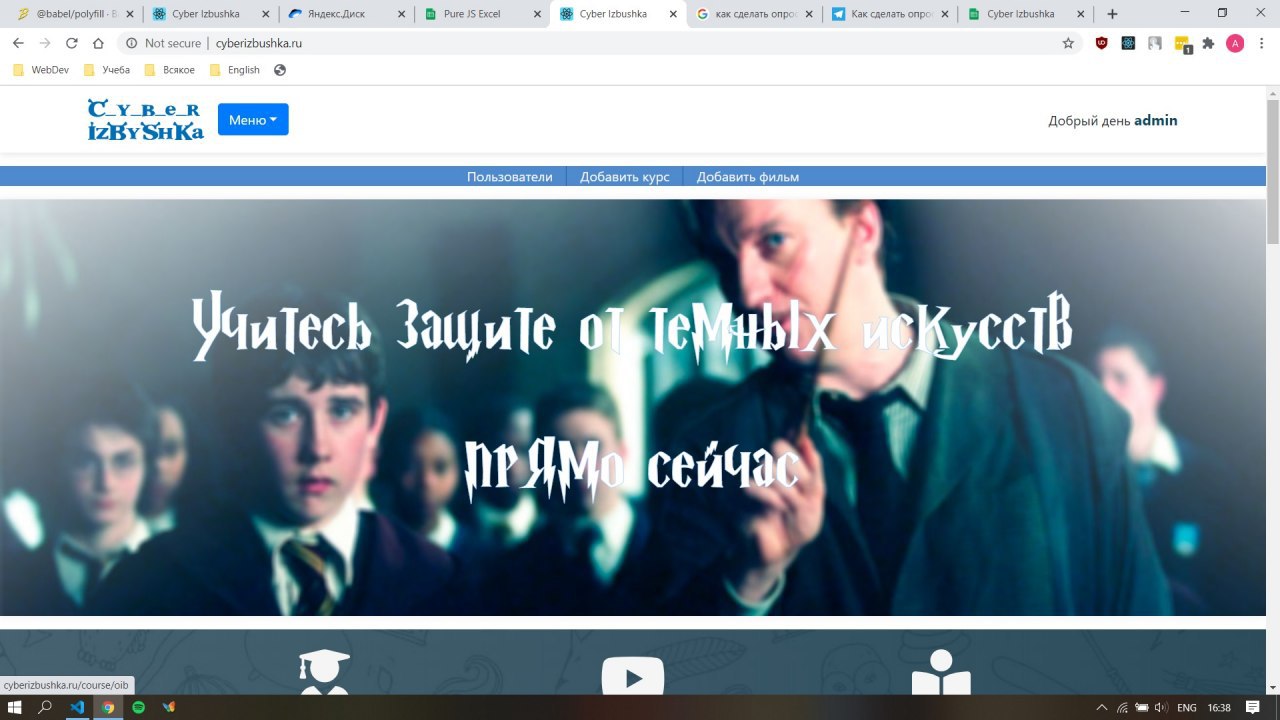Open the Extensions puzzle piece menu

coord(1208,43)
